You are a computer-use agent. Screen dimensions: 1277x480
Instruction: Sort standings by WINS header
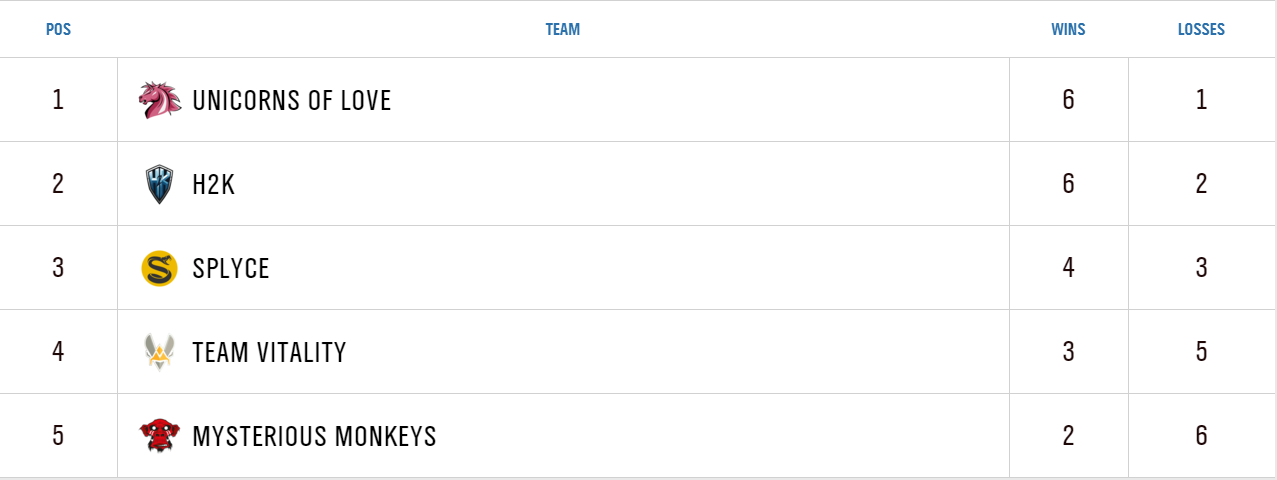[x=1068, y=30]
